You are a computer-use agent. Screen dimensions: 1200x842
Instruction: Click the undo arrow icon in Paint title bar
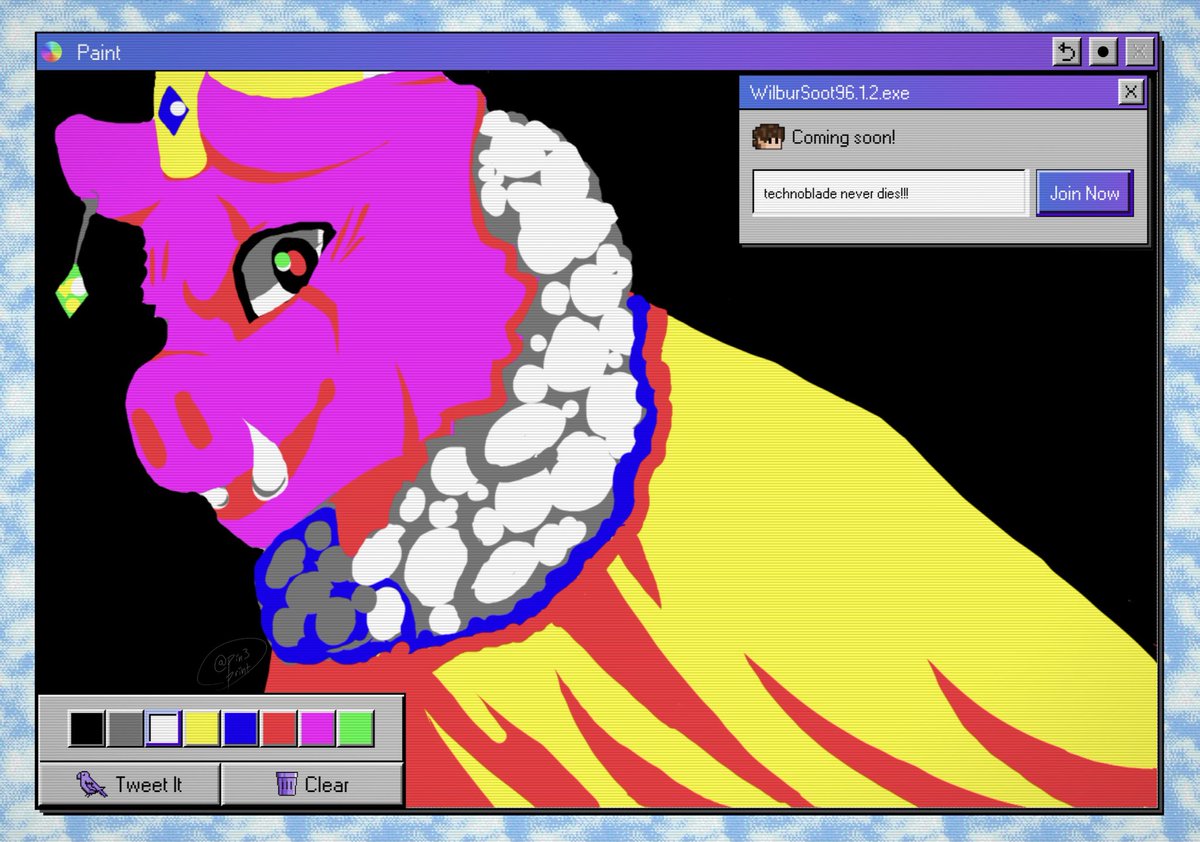(1067, 52)
